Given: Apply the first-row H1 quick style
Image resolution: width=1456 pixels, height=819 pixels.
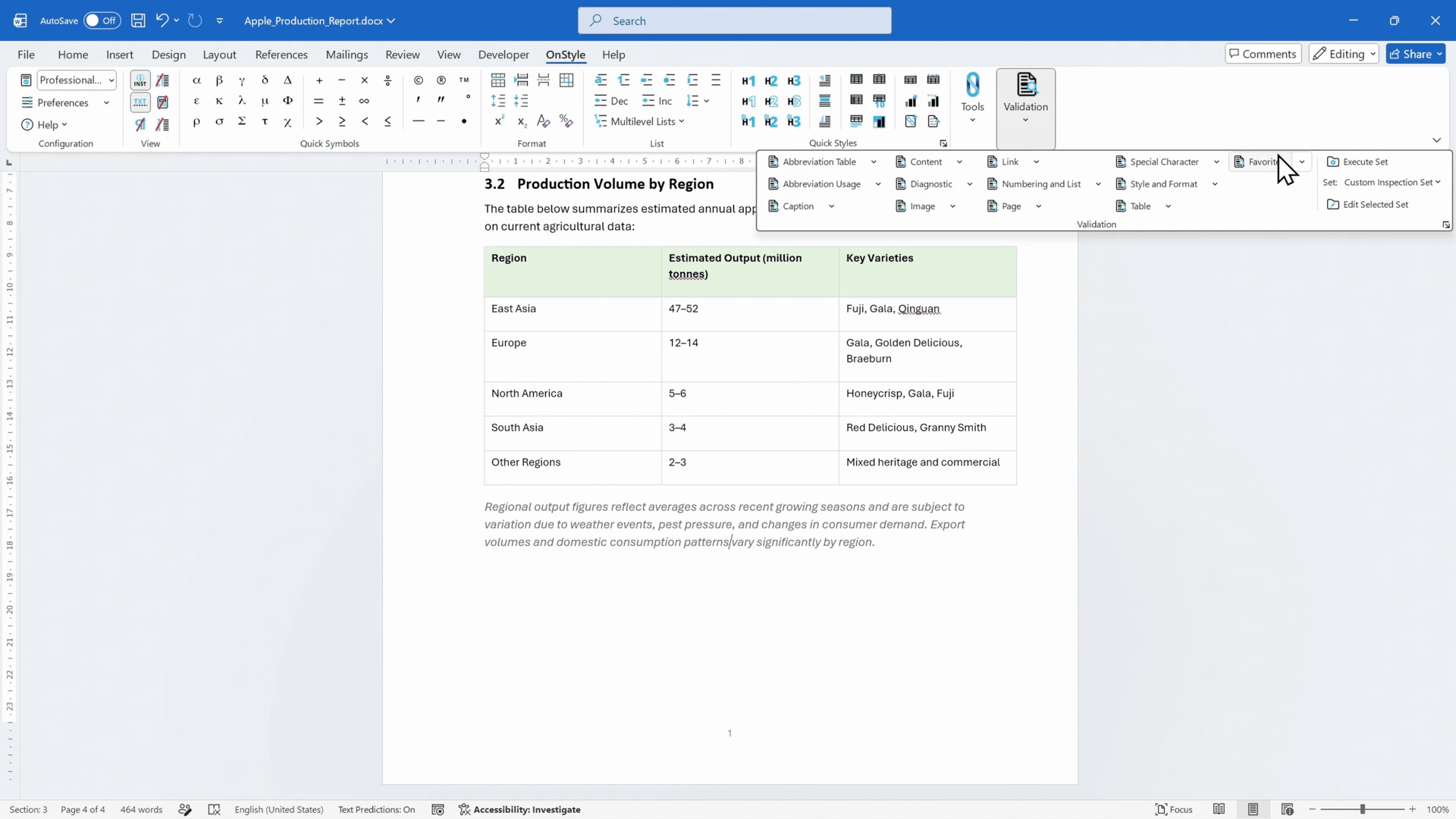Looking at the screenshot, I should point(748,80).
